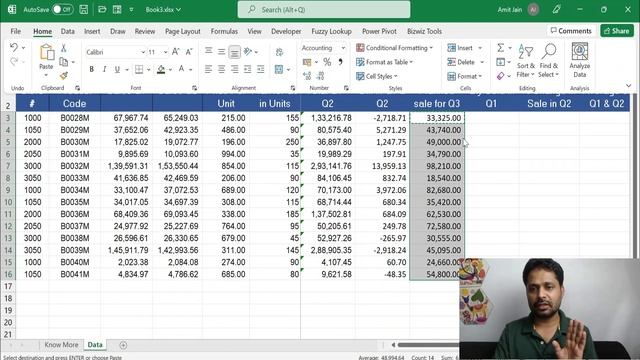The height and width of the screenshot is (360, 640).
Task: Add a new sheet with plus button
Action: (x=123, y=345)
